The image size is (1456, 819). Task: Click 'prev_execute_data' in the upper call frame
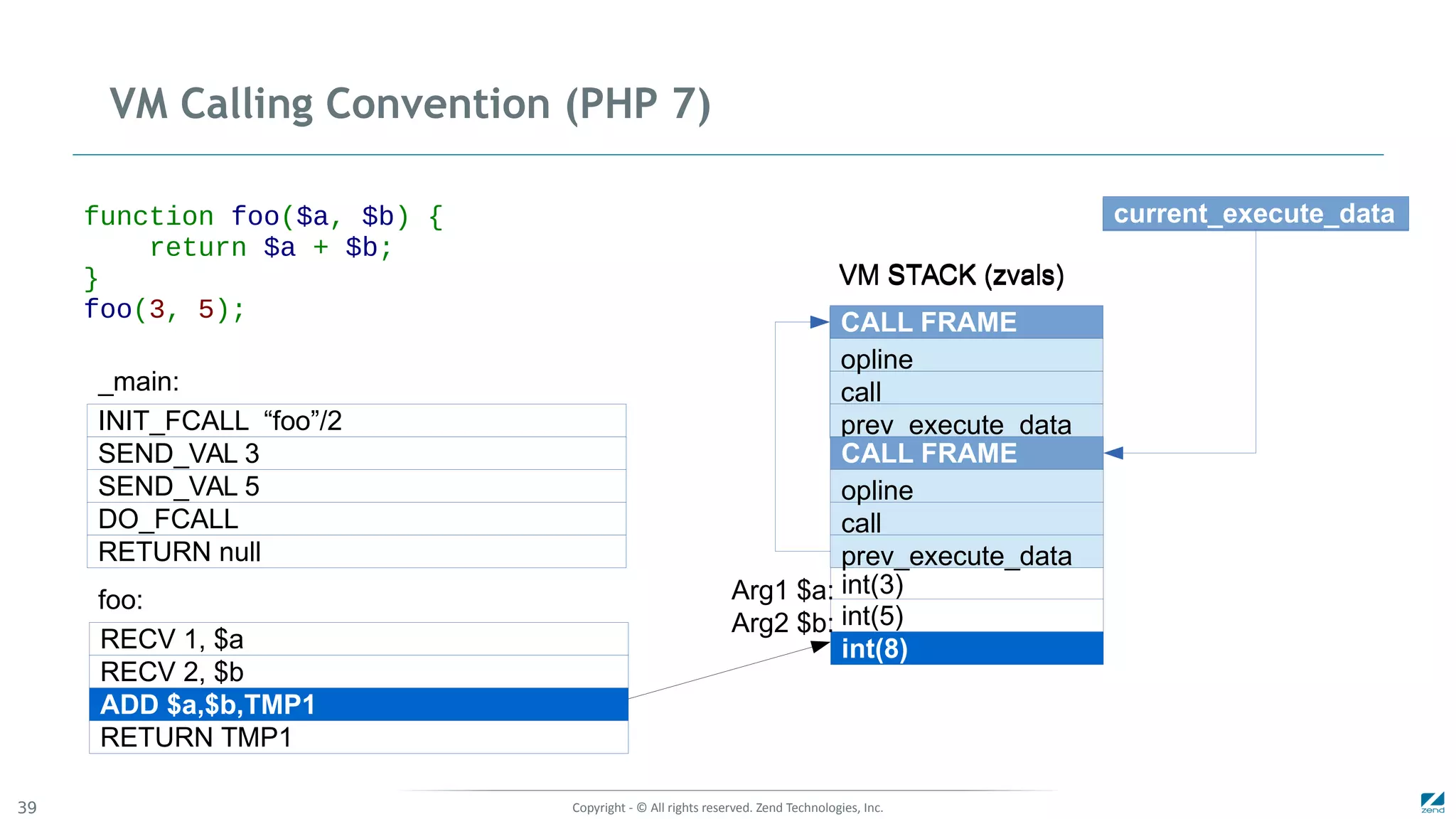pos(966,421)
